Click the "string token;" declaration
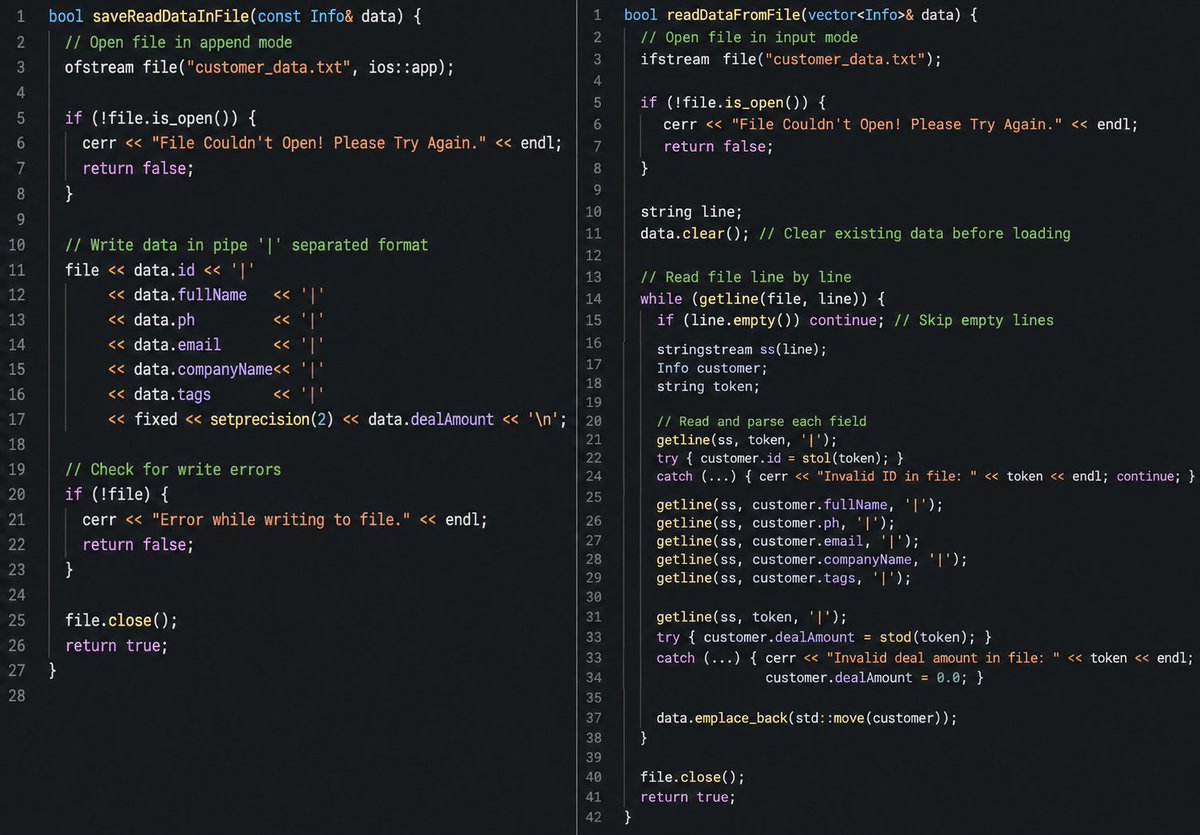The height and width of the screenshot is (835, 1200). 708,386
